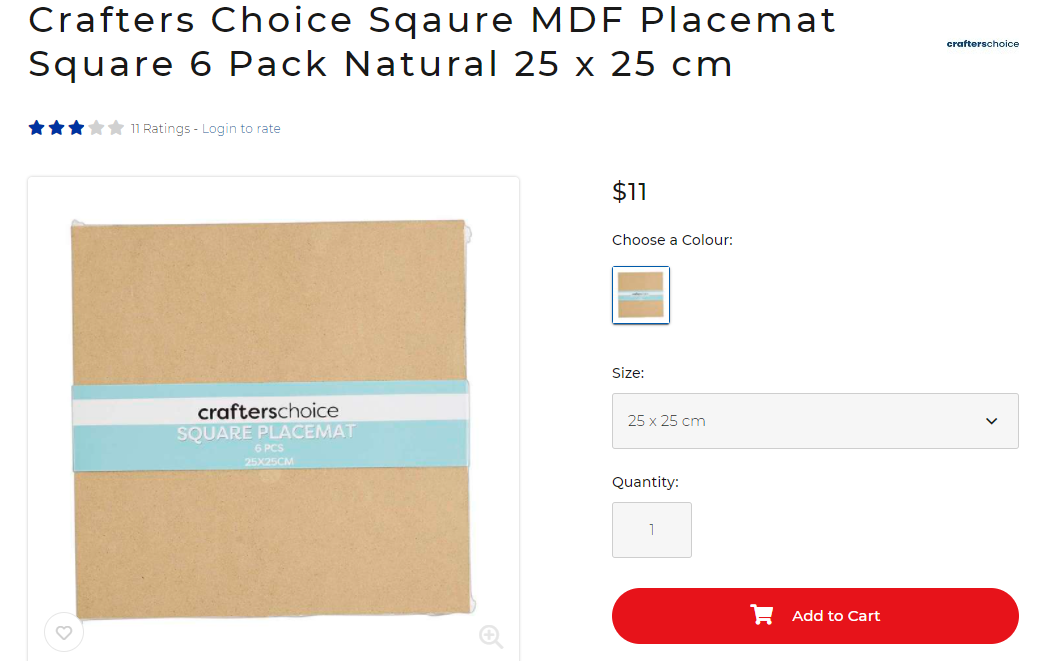Add product to wishlist with heart icon
Viewport: 1040px width, 661px height.
pyautogui.click(x=64, y=632)
